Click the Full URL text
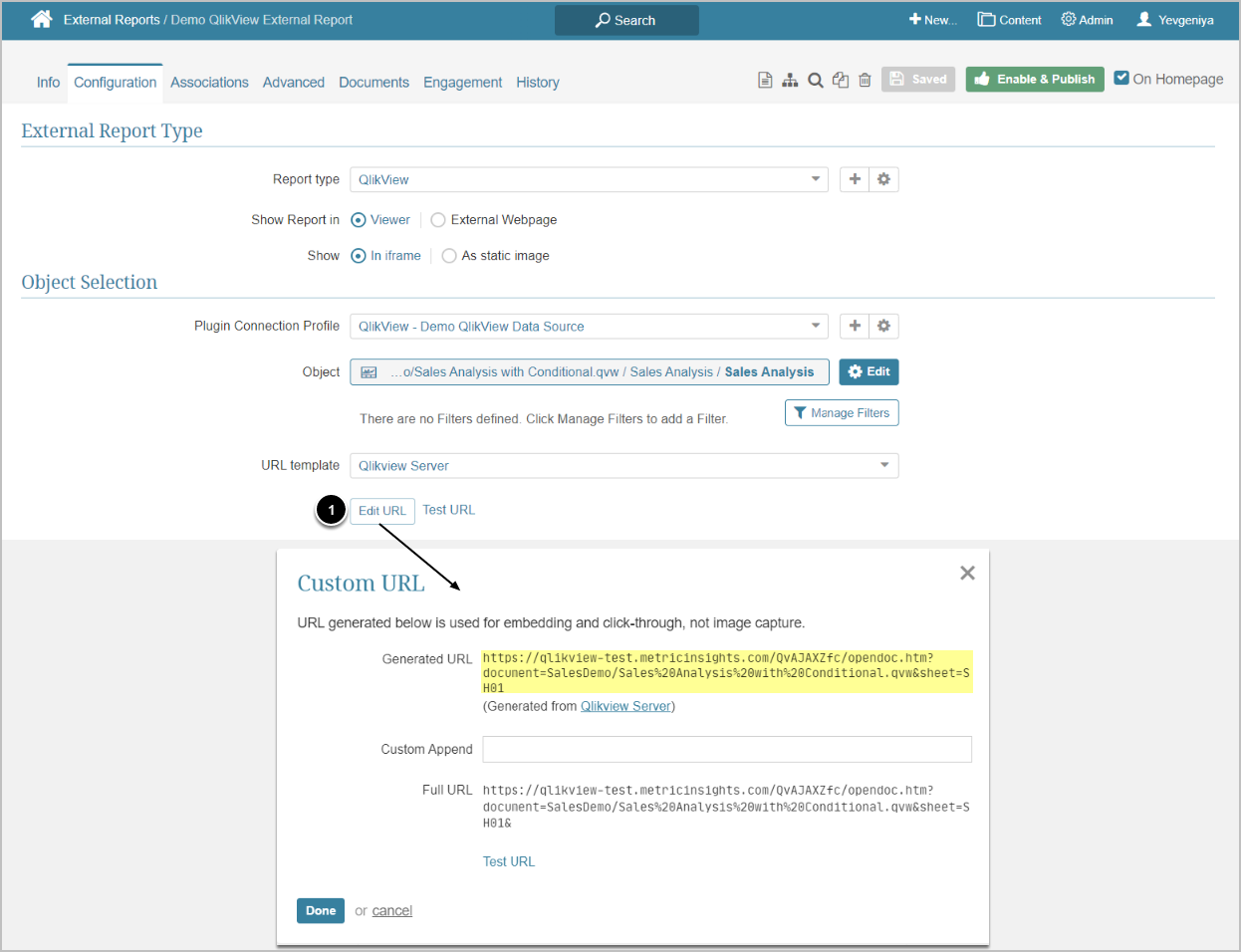Viewport: 1241px width, 952px height. (726, 807)
